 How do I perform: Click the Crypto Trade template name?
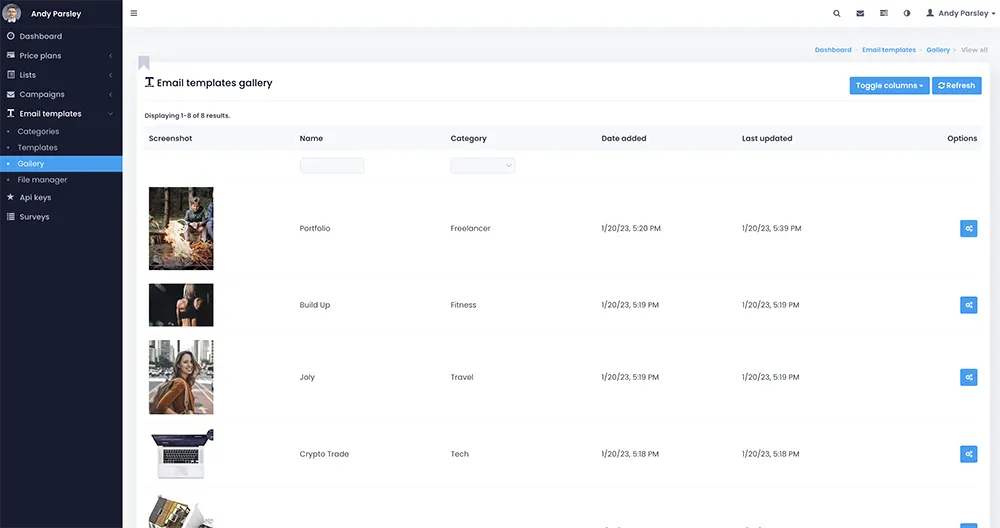coord(324,454)
